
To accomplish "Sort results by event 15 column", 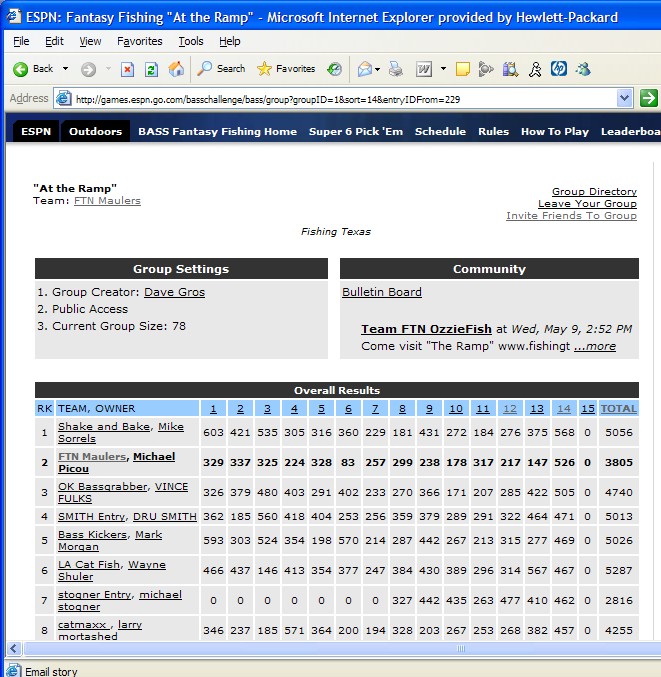I will tap(588, 408).
